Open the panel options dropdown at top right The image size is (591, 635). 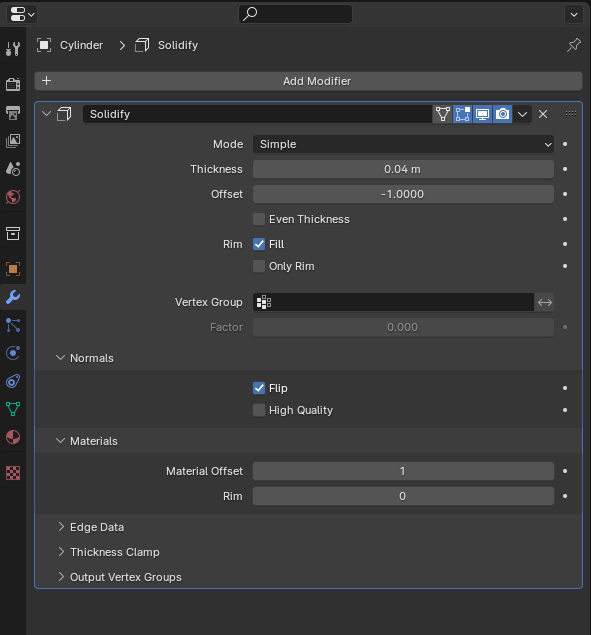pos(574,15)
